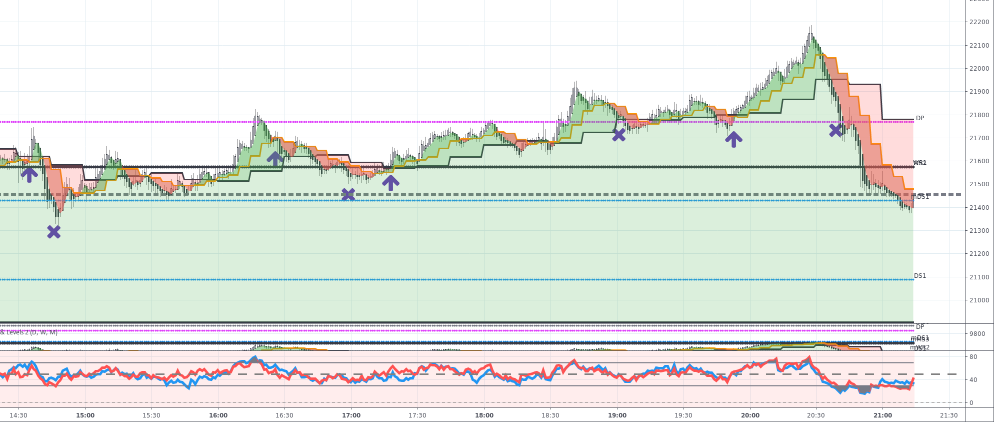Screen dimensions: 995x424
Task: Click the 40 oscillator axis label
Action: 973,380
